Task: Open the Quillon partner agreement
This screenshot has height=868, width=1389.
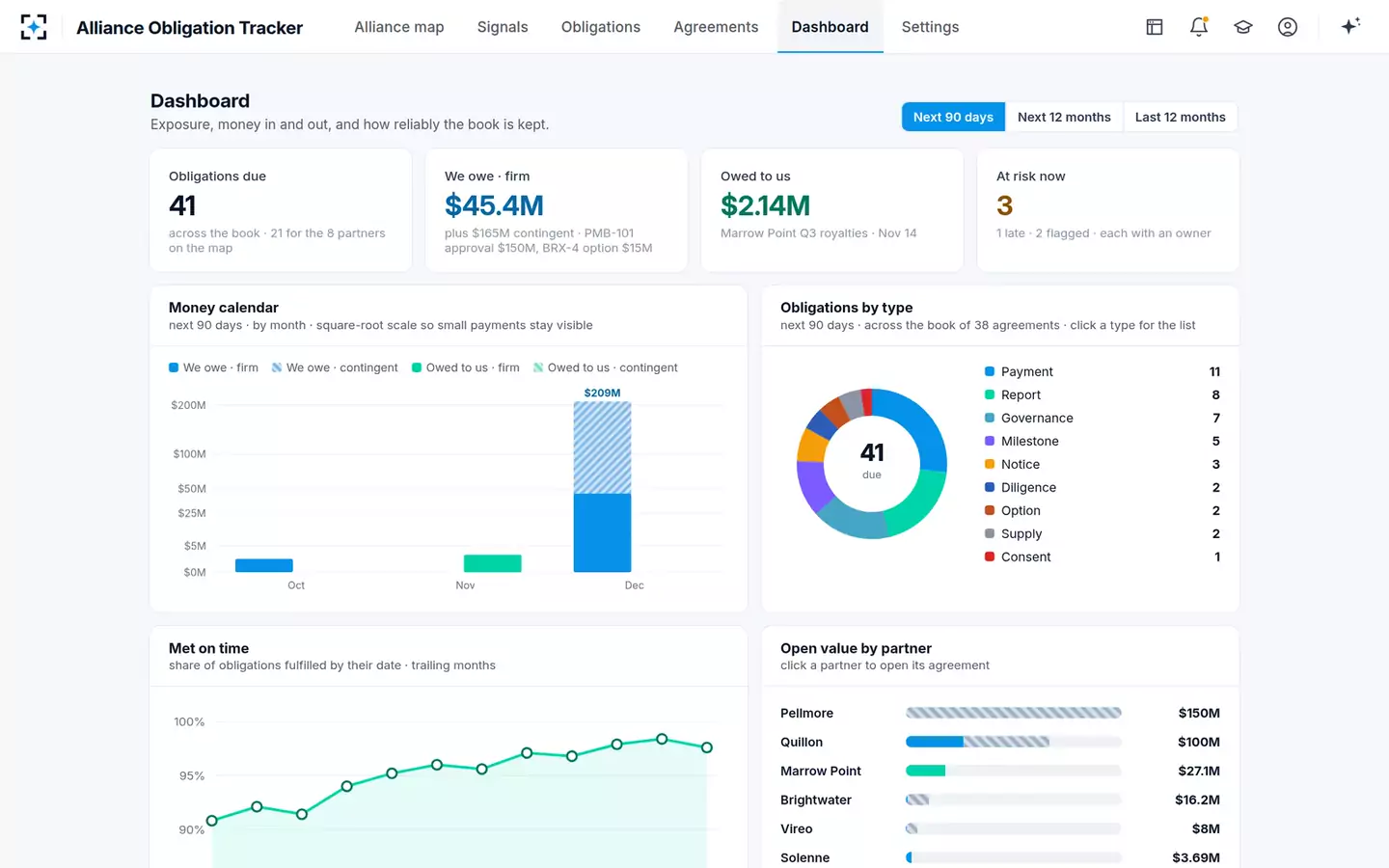Action: (1000, 742)
